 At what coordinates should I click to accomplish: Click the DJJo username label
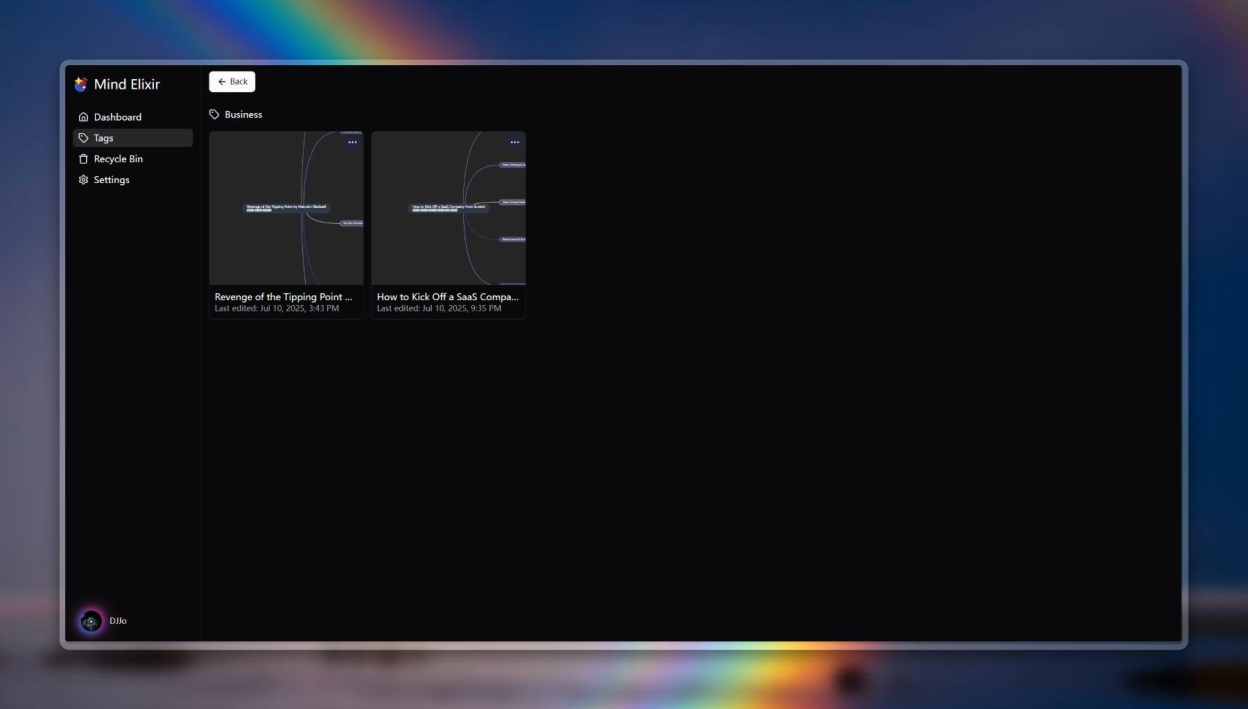(x=118, y=621)
